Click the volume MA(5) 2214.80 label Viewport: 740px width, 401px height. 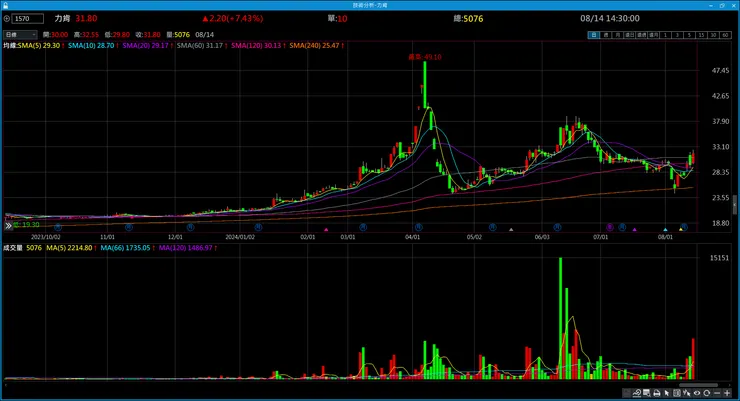coord(69,248)
